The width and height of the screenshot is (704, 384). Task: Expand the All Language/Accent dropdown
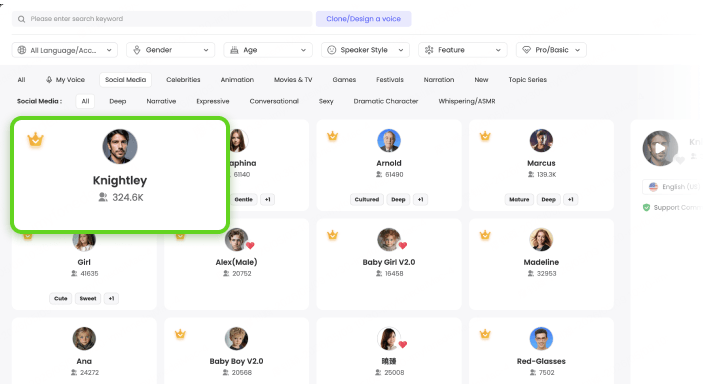click(65, 50)
